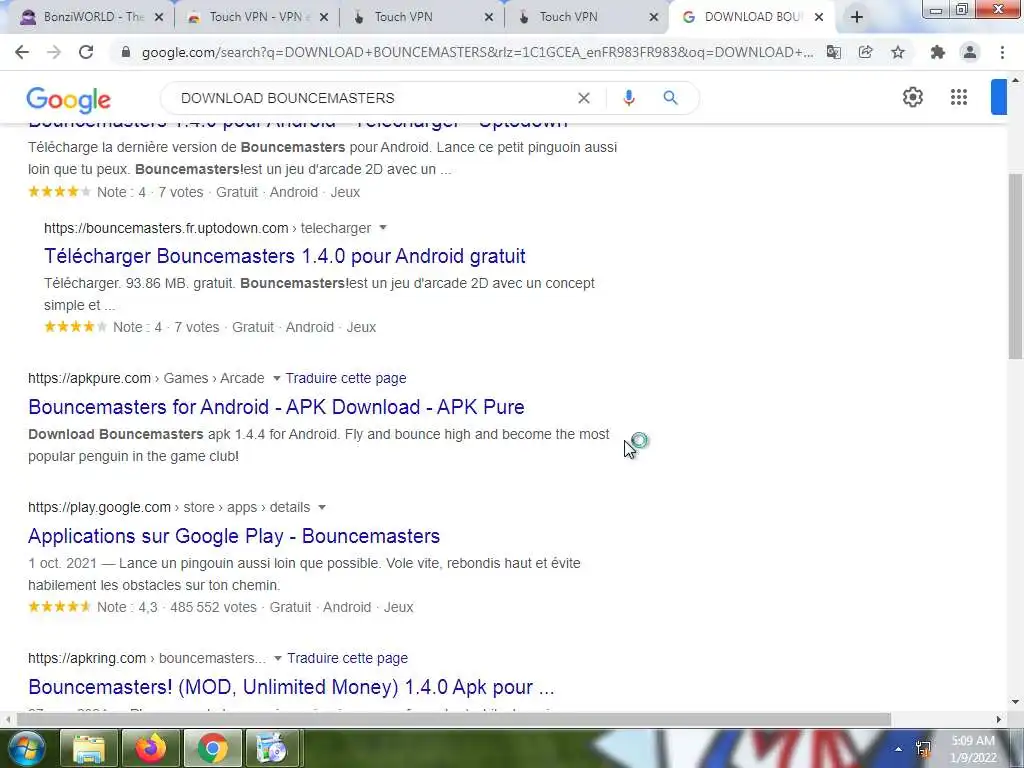Expand options for uptodown telecharger result

(x=383, y=228)
